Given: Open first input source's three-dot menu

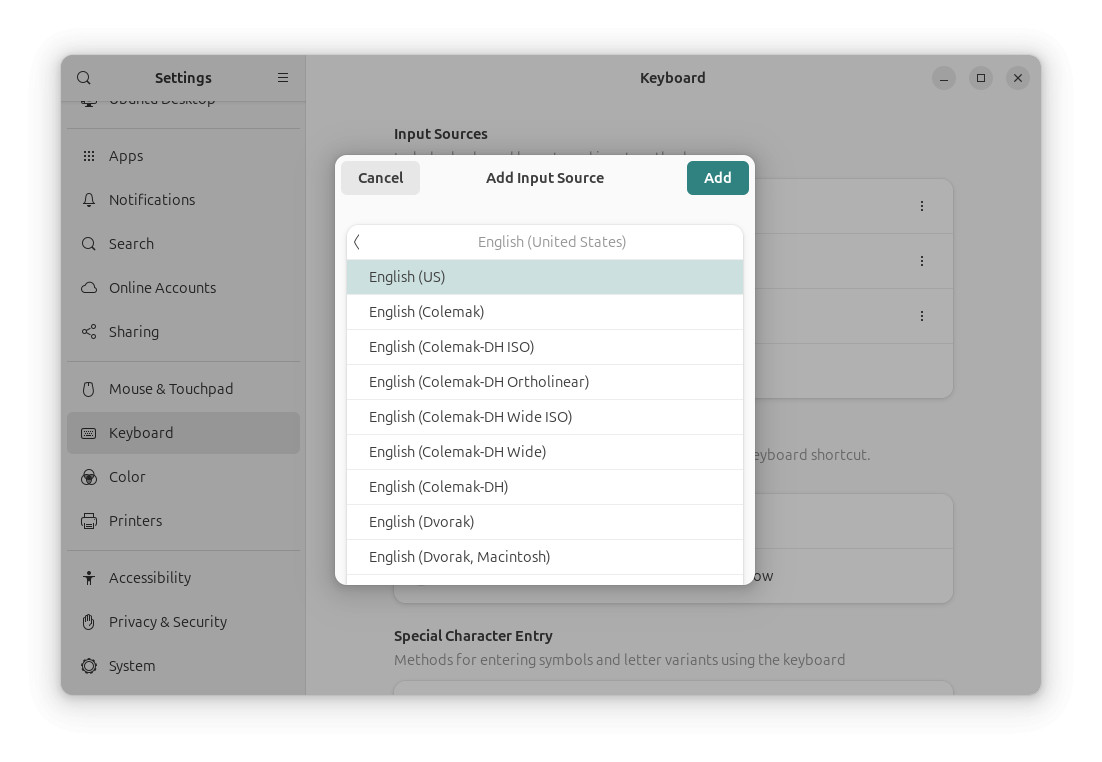Looking at the screenshot, I should coord(921,206).
